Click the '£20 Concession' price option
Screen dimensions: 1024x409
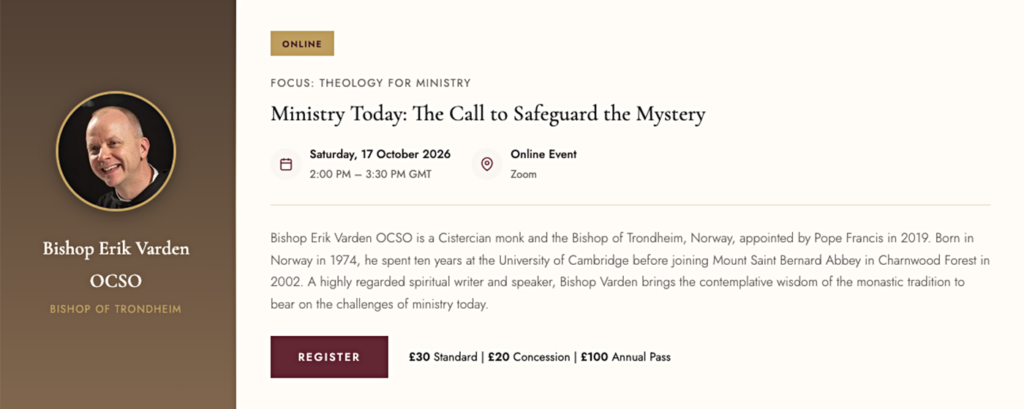529,357
